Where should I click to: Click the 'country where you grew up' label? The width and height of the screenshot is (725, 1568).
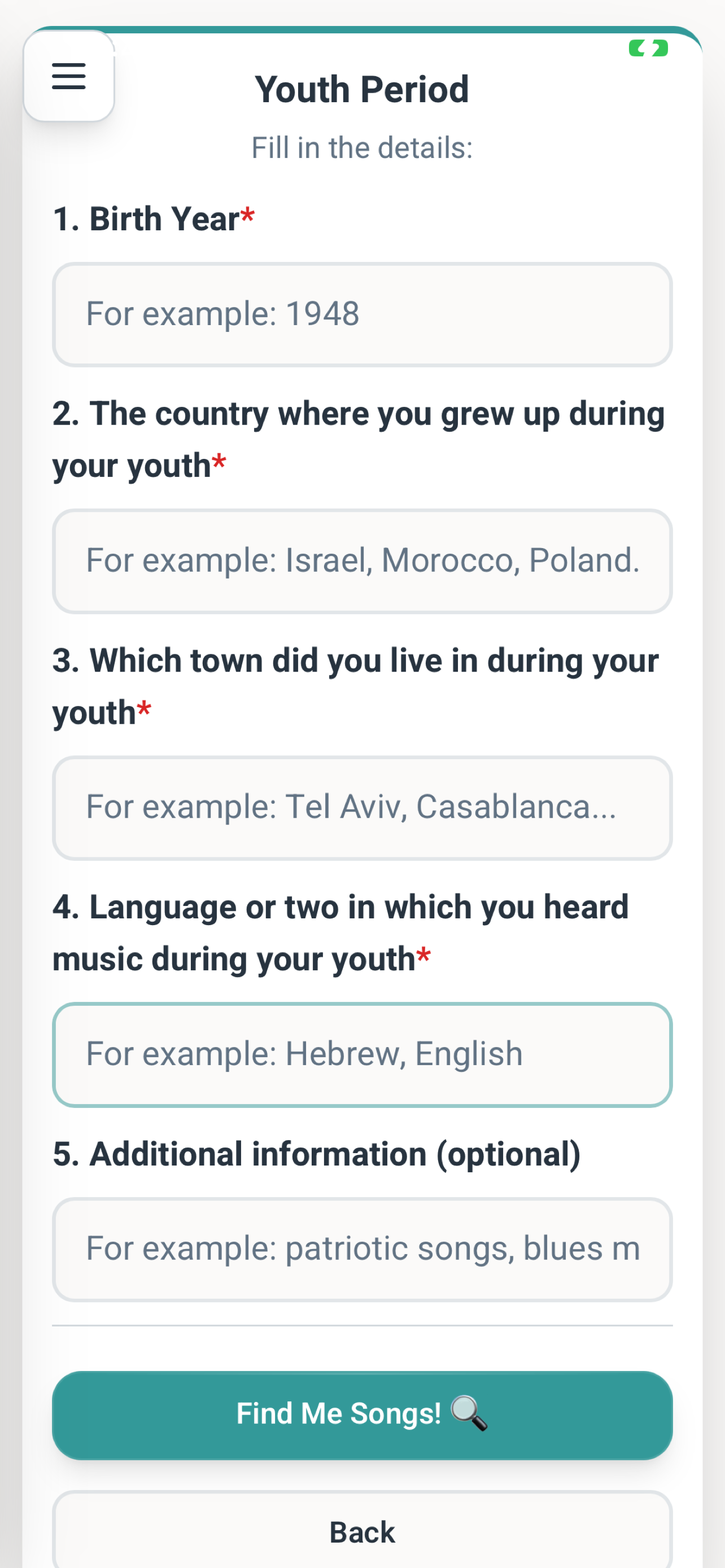[x=359, y=439]
